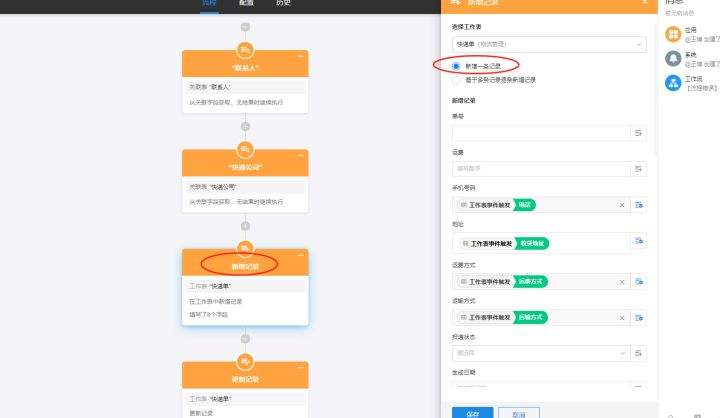Screen dimensions: 720x418
Task: Click the round icon on the 联系人 node
Action: (245, 50)
